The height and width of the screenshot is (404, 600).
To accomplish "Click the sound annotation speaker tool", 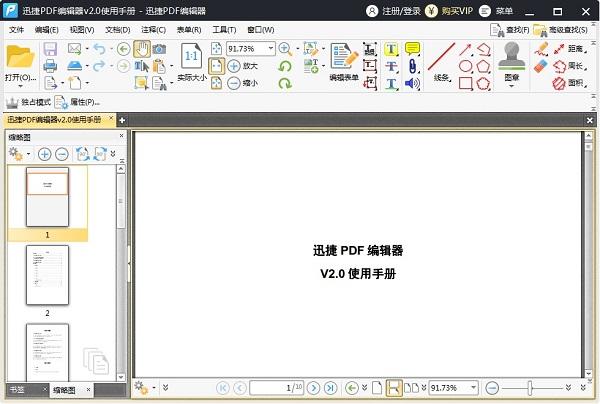I will click(412, 83).
